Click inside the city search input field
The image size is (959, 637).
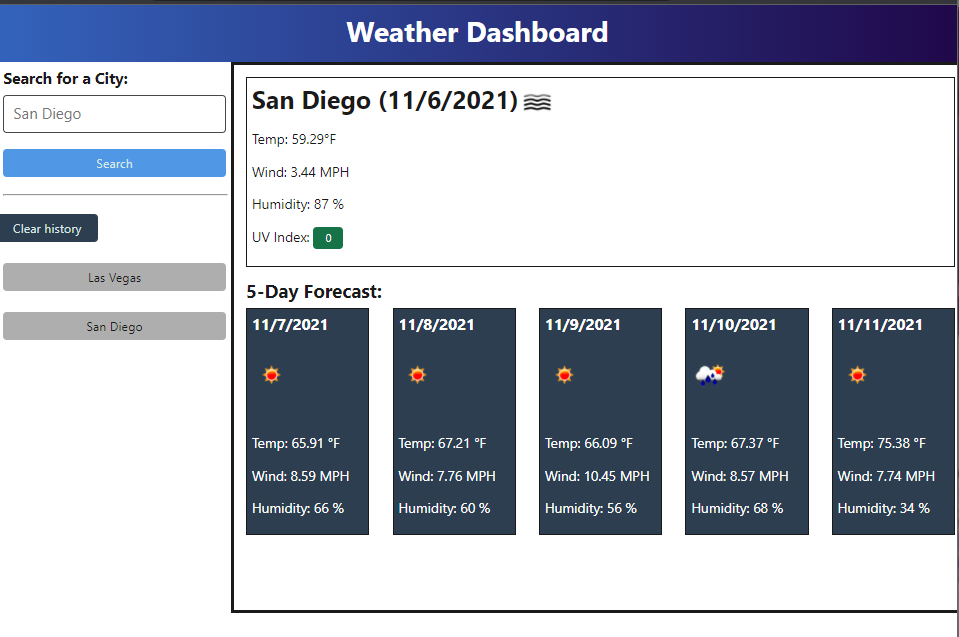[x=114, y=114]
